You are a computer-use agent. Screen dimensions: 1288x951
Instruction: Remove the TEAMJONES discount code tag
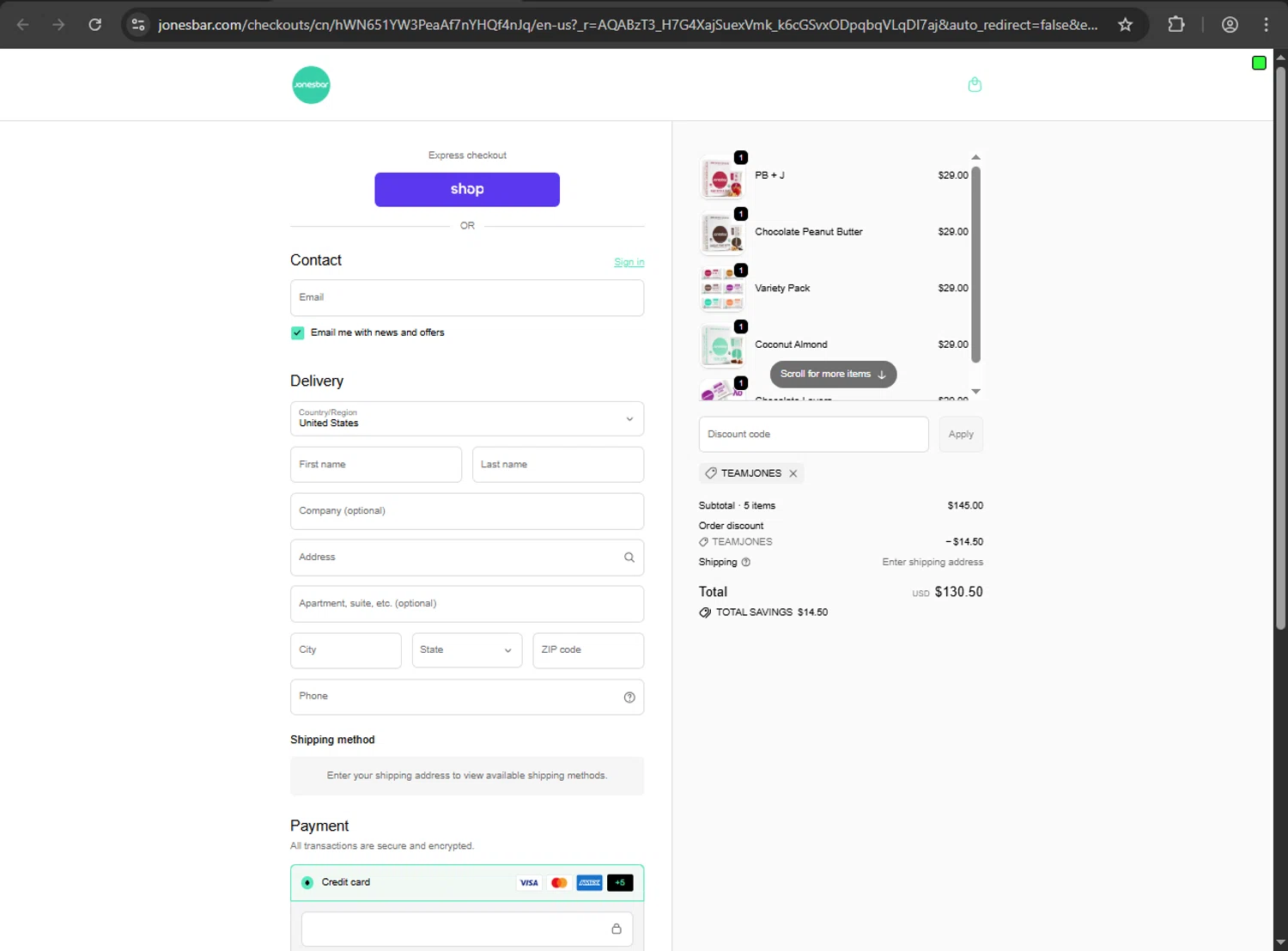(793, 473)
